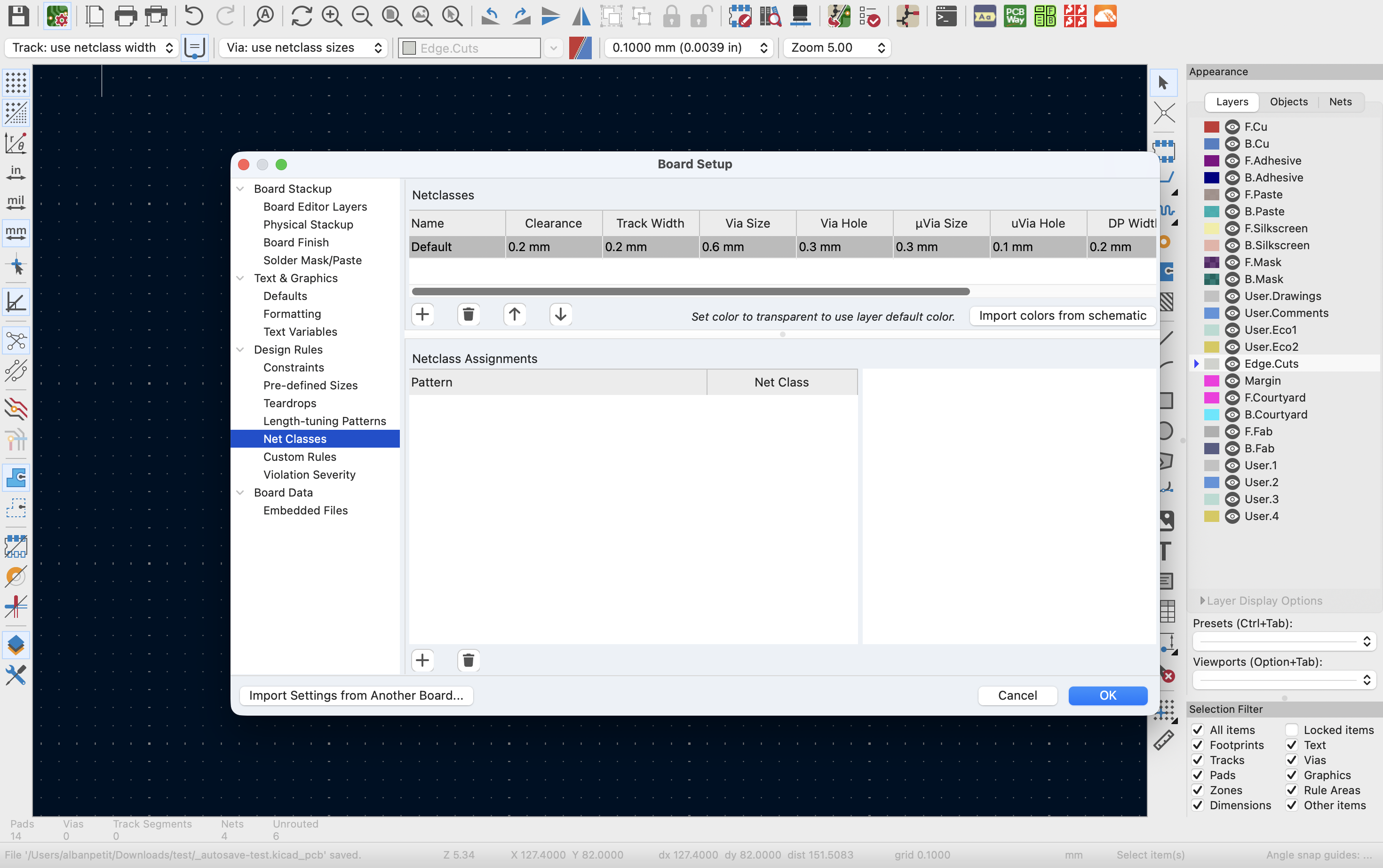
Task: Enable the Locked items checkbox
Action: [x=1292, y=730]
